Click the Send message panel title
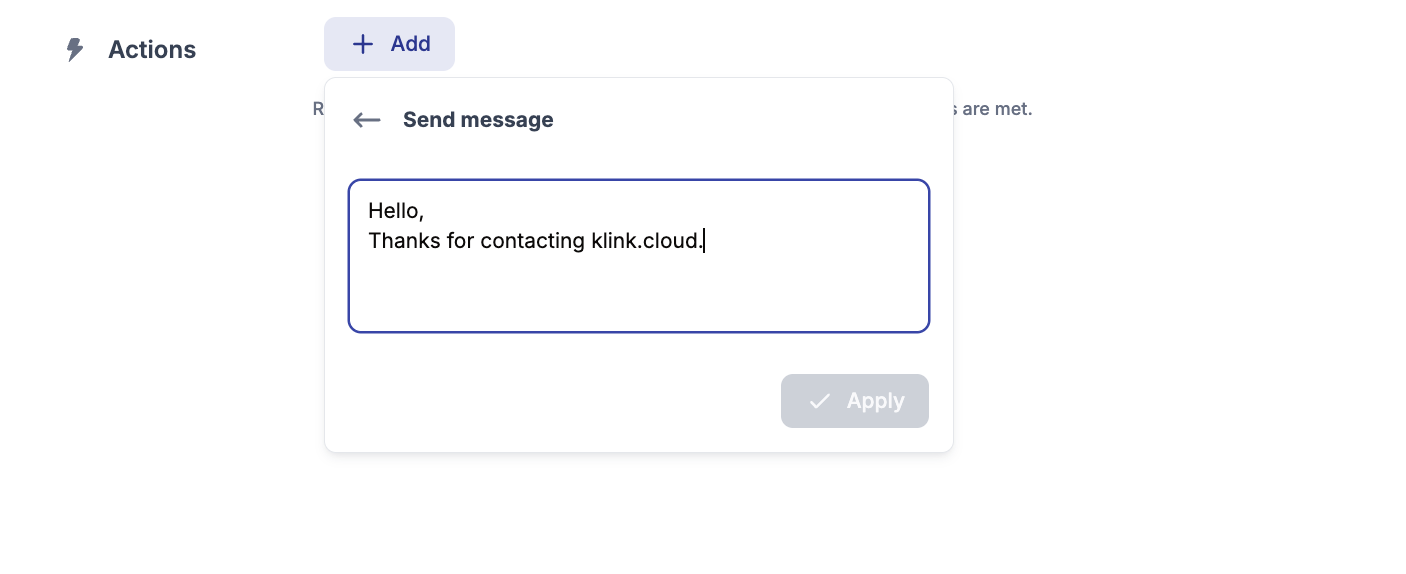Image resolution: width=1406 pixels, height=574 pixels. 478,120
